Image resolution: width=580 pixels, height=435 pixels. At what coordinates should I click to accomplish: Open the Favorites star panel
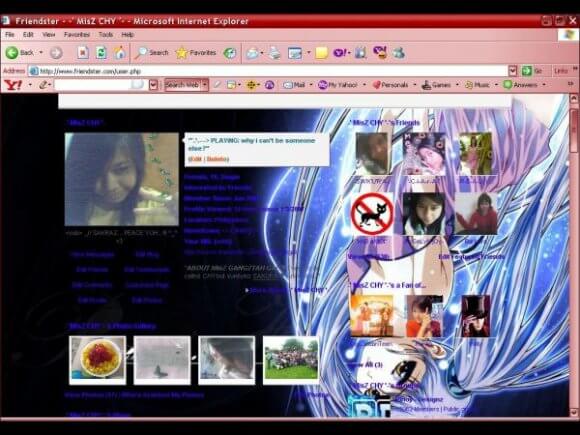tap(196, 53)
